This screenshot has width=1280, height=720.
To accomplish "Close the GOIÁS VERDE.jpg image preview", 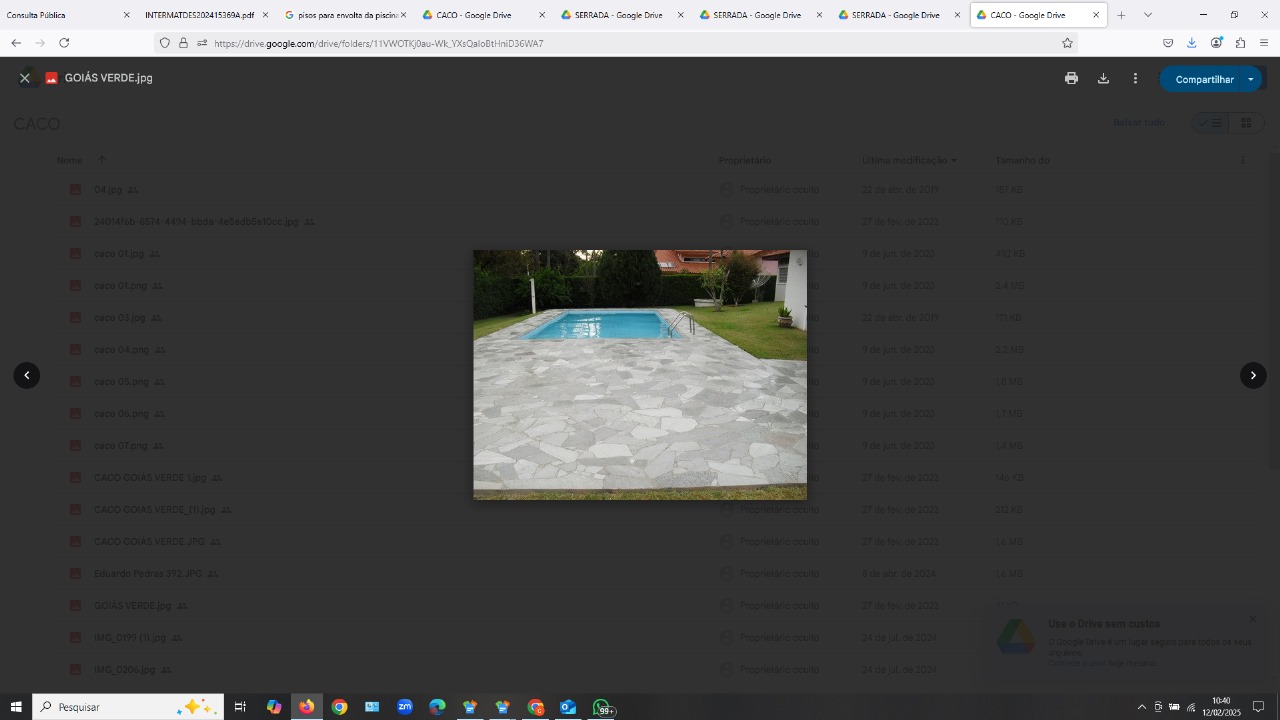I will 25,78.
